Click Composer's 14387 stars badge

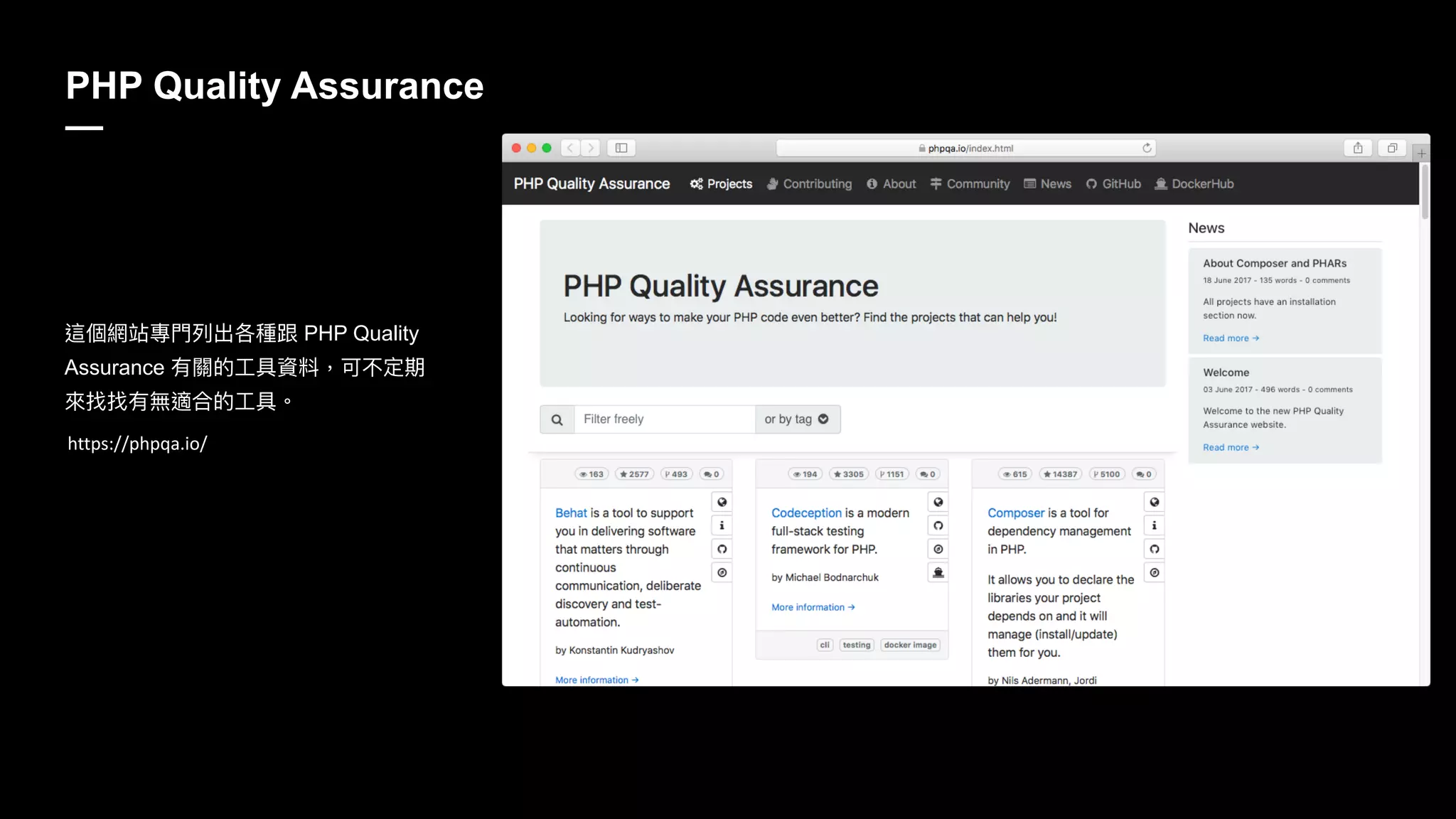pos(1061,474)
